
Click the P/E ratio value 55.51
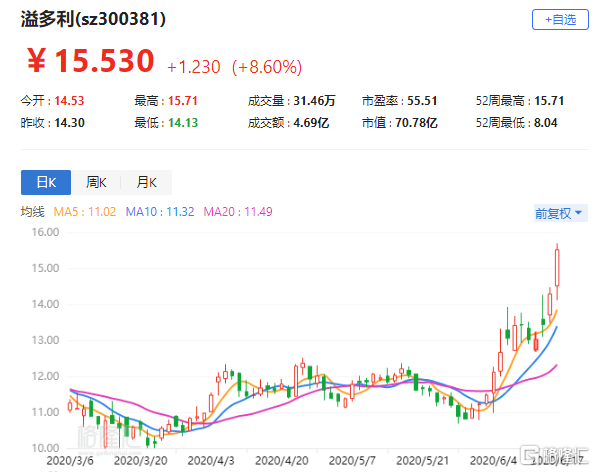[422, 101]
